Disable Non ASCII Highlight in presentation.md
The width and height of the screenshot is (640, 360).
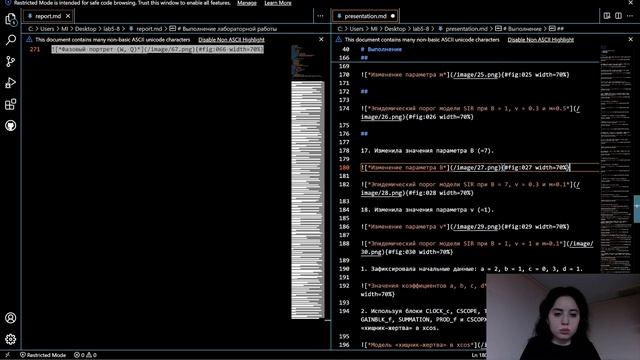tap(541, 40)
